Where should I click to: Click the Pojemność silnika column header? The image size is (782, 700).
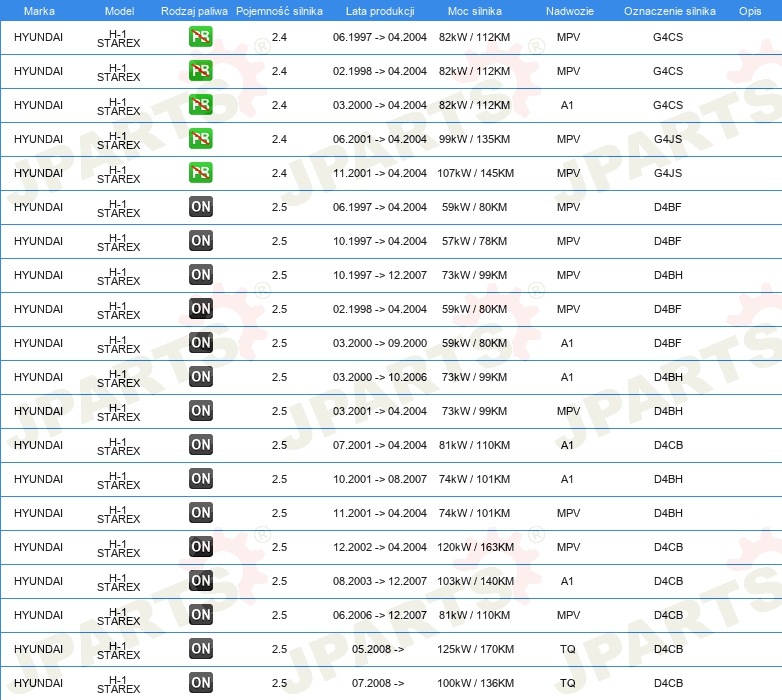click(x=279, y=11)
